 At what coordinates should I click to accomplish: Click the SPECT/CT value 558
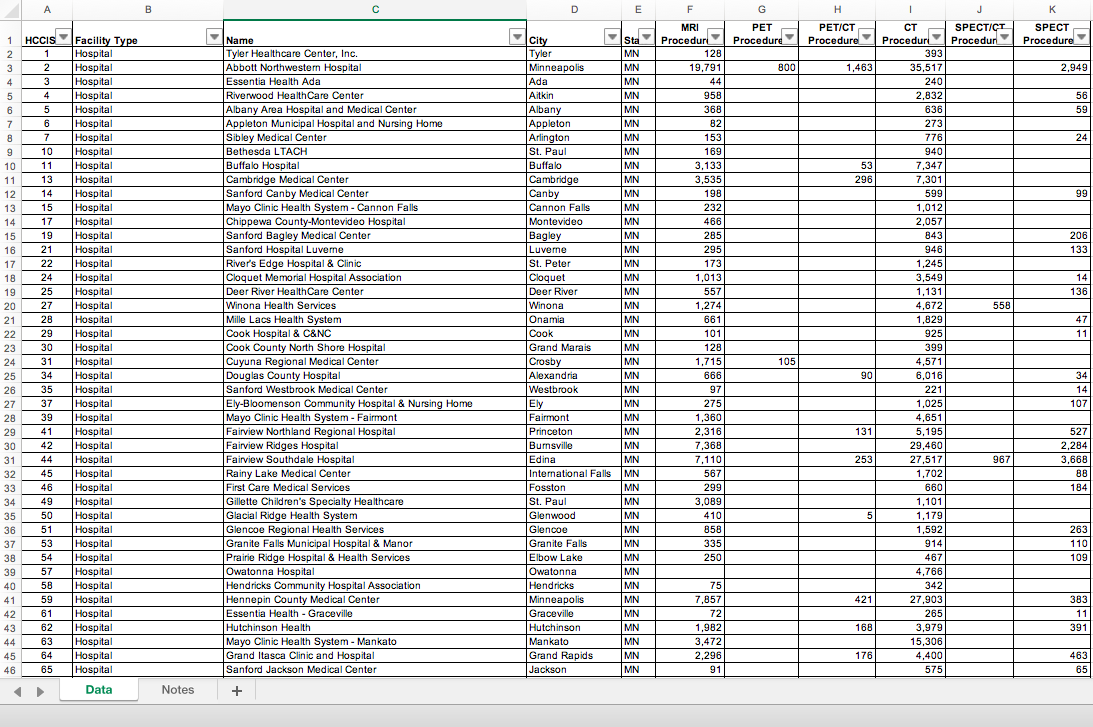(x=979, y=305)
